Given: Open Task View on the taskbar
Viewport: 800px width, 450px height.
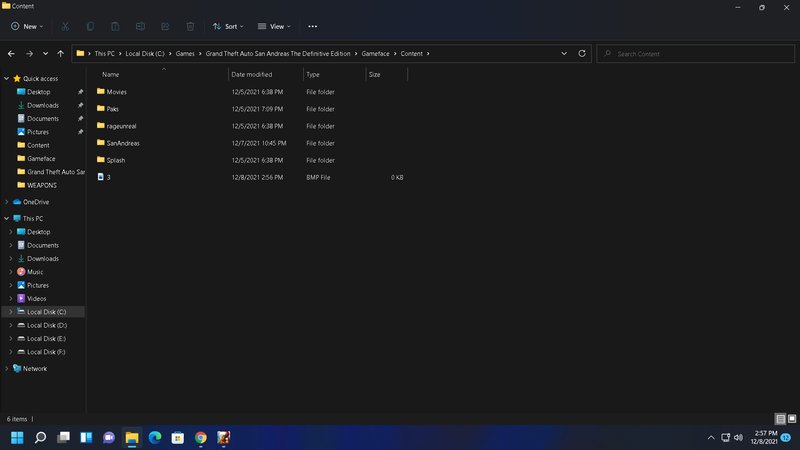Looking at the screenshot, I should pyautogui.click(x=63, y=438).
